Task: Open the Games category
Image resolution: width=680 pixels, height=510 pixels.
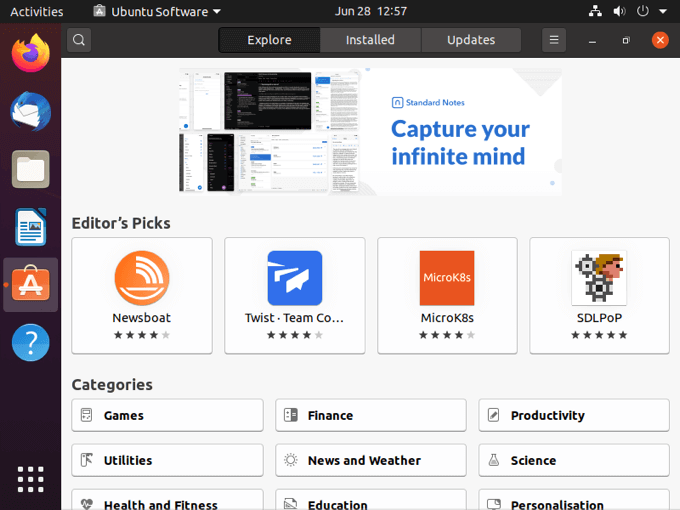Action: click(167, 415)
